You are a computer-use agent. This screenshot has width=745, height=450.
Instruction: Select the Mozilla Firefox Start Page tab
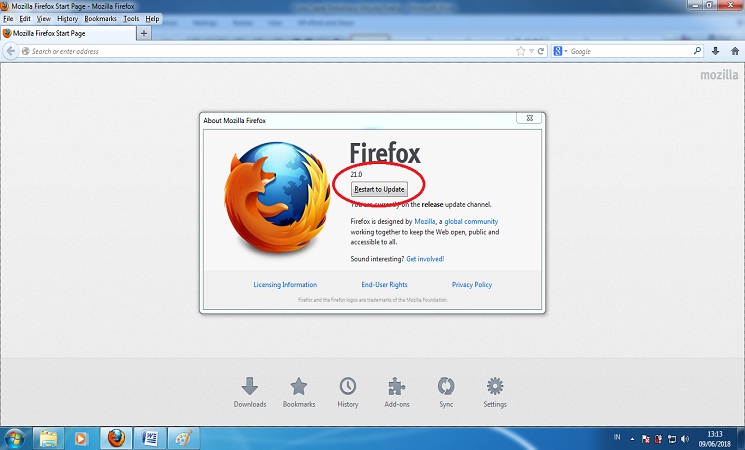click(x=68, y=33)
